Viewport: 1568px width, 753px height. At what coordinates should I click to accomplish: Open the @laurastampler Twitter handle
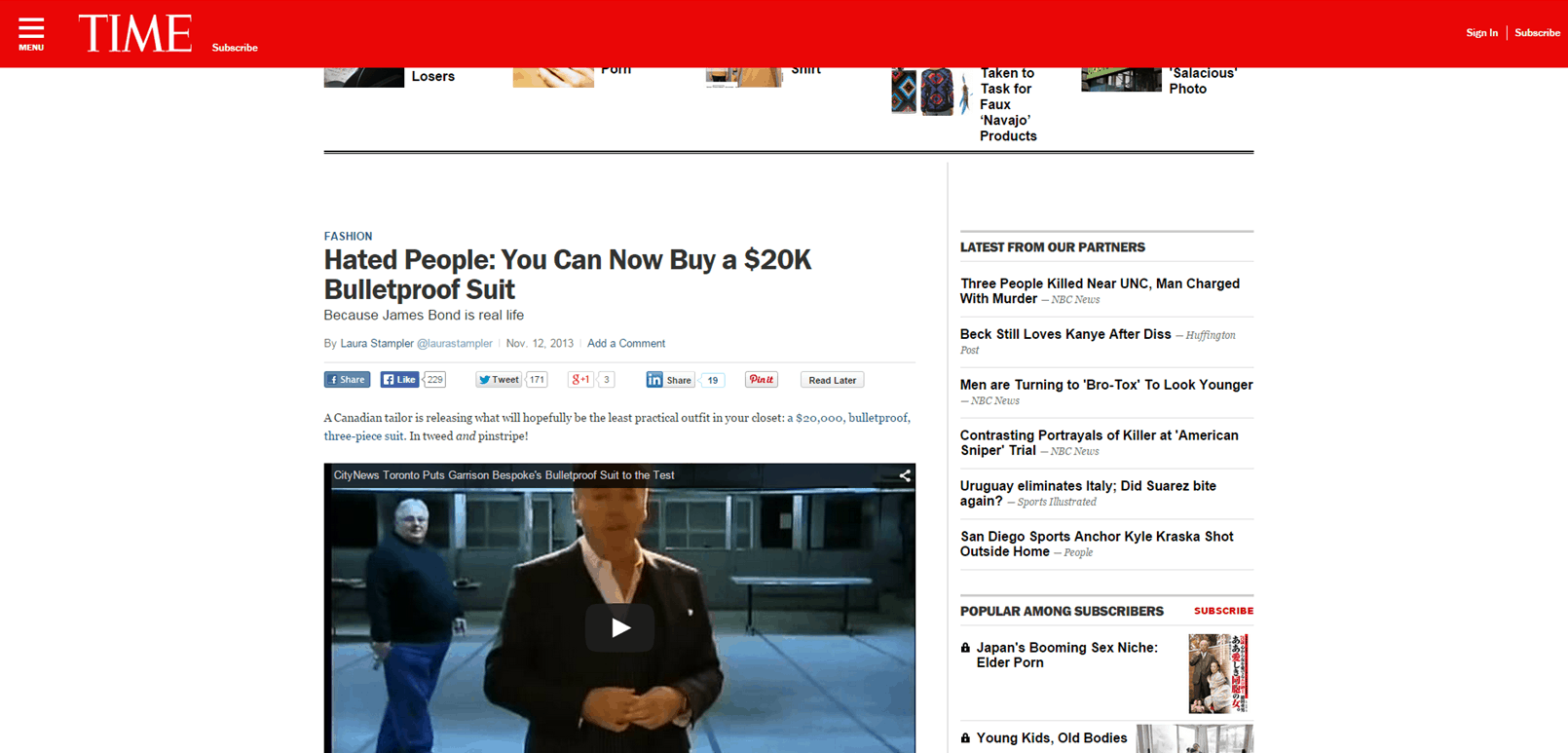[x=455, y=344]
